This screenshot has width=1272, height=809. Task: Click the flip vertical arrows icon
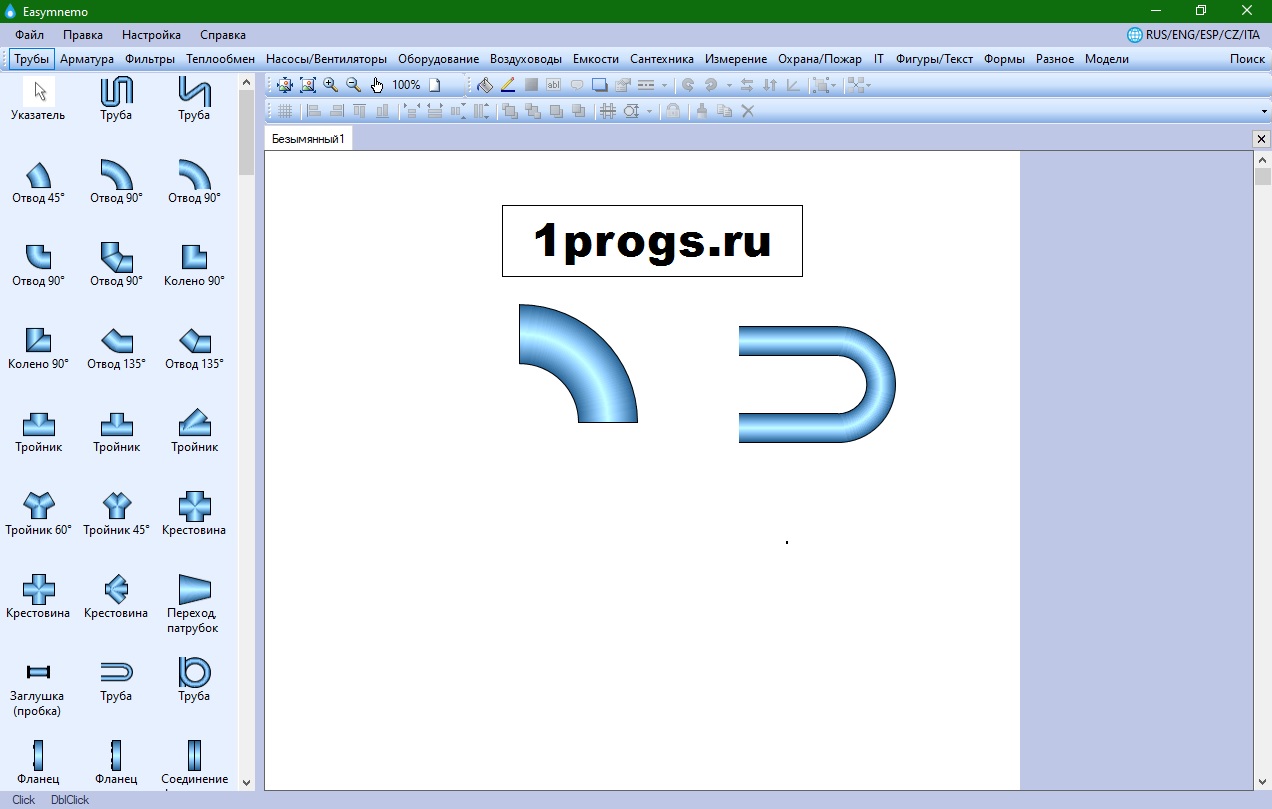point(769,85)
